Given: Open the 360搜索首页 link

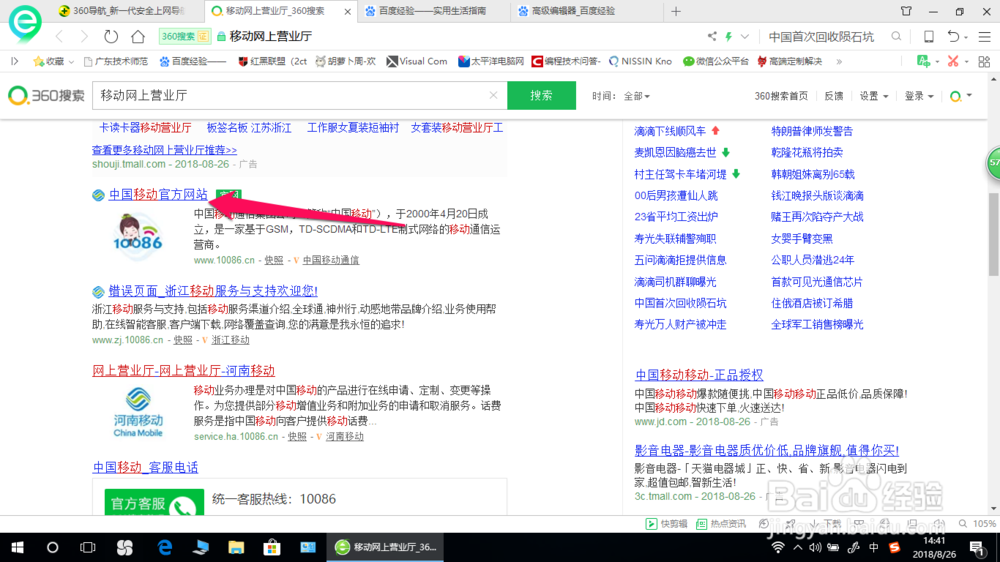Looking at the screenshot, I should coord(781,96).
